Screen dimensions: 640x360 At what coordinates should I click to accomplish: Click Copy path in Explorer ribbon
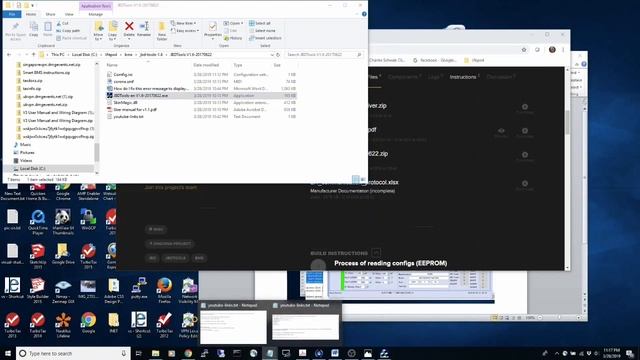68,31
